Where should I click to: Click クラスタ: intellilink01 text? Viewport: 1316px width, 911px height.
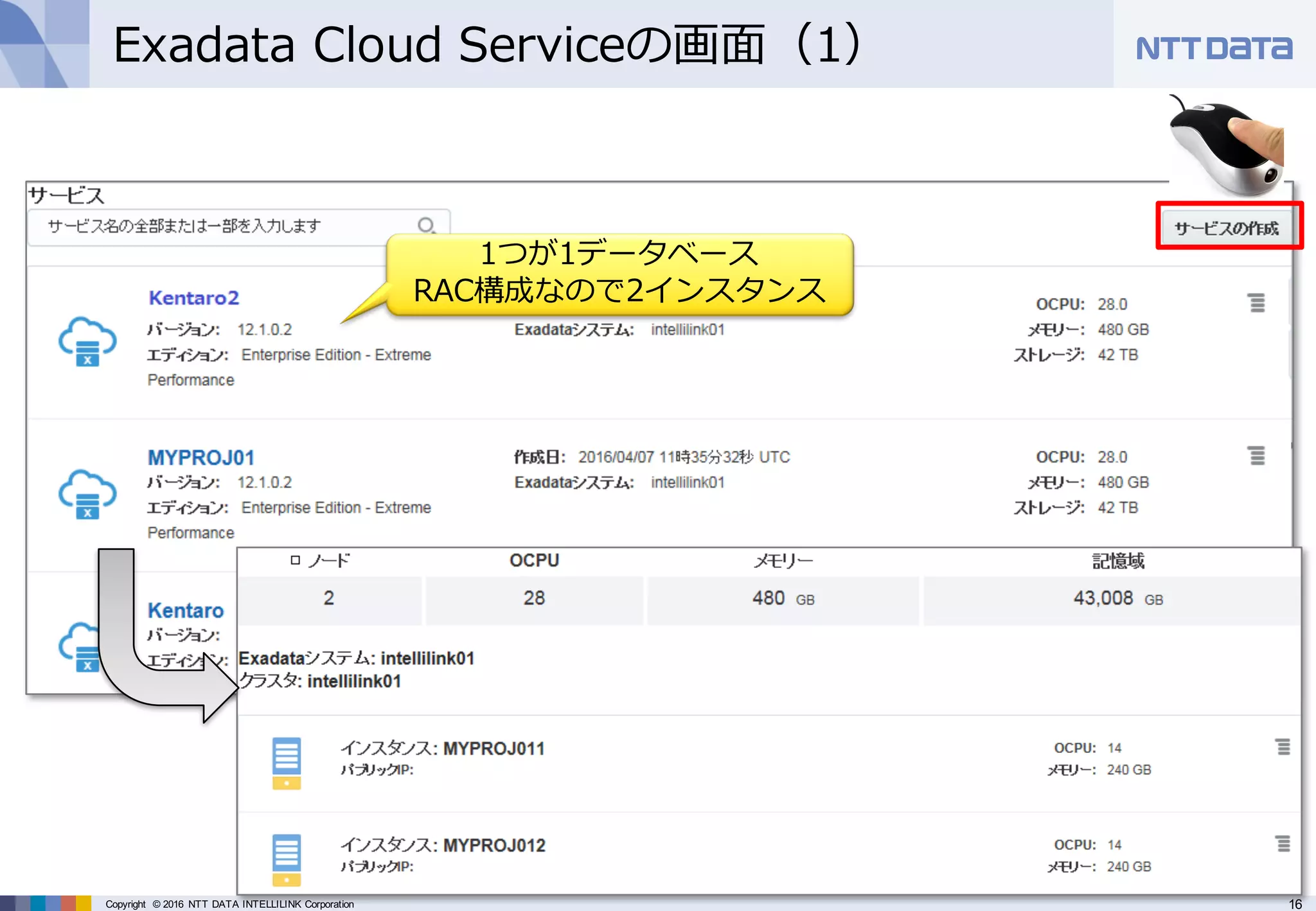point(320,681)
